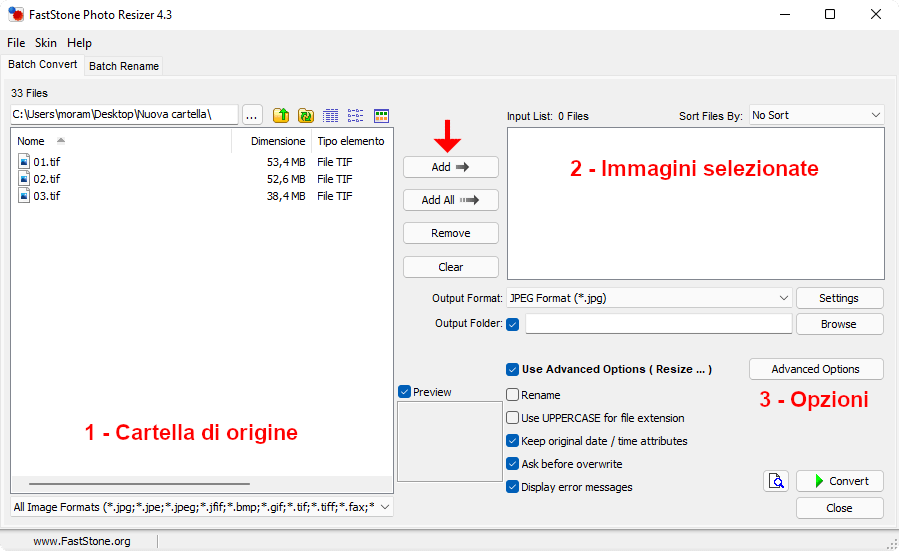Click the 03.tif file icon
Screen dimensions: 899x551
click(x=24, y=196)
